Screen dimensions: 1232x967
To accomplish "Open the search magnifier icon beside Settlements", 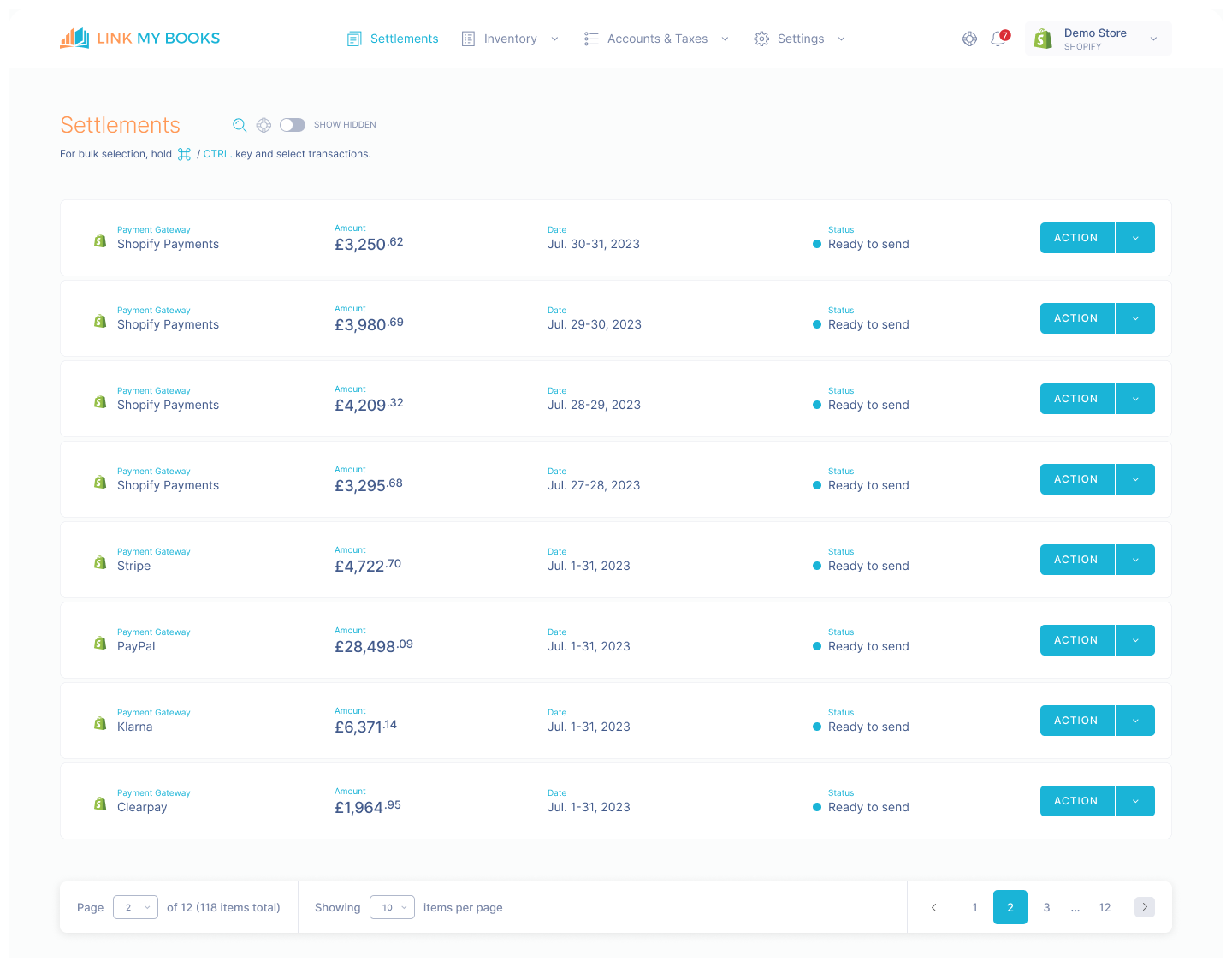I will (x=240, y=125).
